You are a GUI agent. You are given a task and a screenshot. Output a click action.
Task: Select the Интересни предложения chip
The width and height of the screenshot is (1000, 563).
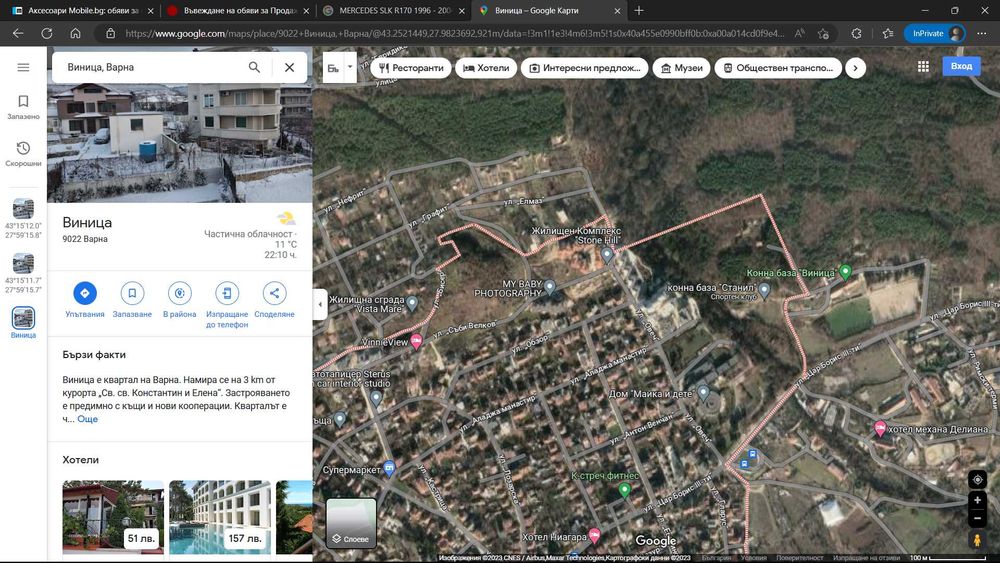click(585, 68)
